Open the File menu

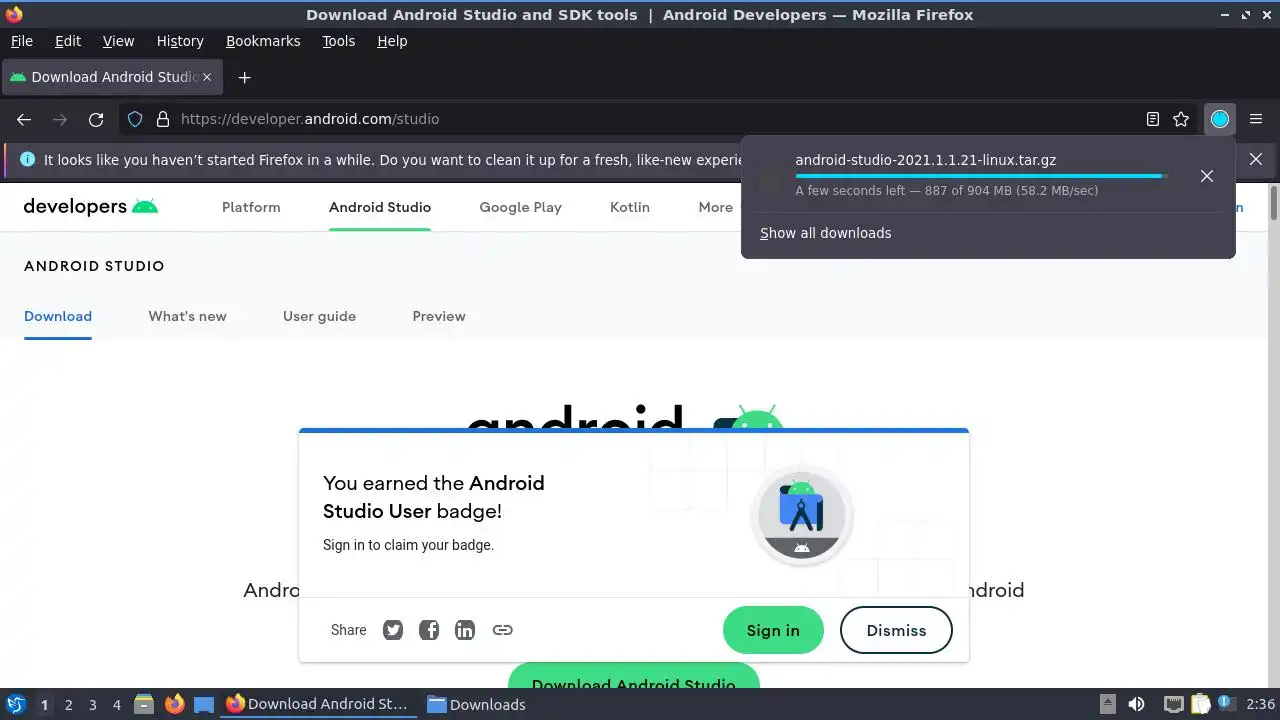(21, 41)
